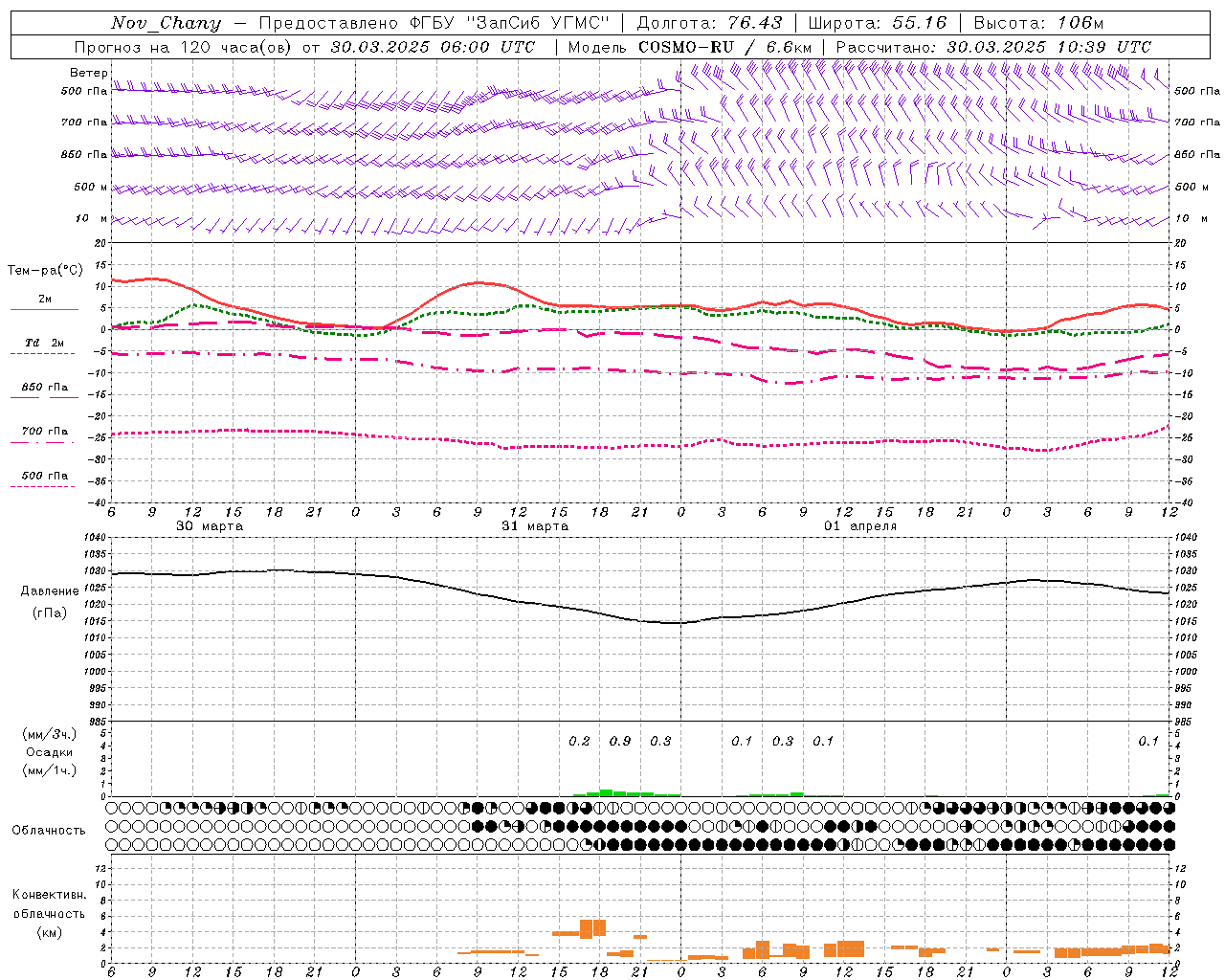Click 'Рассчитано: 30.03.2025 10:39 UTC' timestamp
The width and height of the screenshot is (1225, 980).
[993, 47]
